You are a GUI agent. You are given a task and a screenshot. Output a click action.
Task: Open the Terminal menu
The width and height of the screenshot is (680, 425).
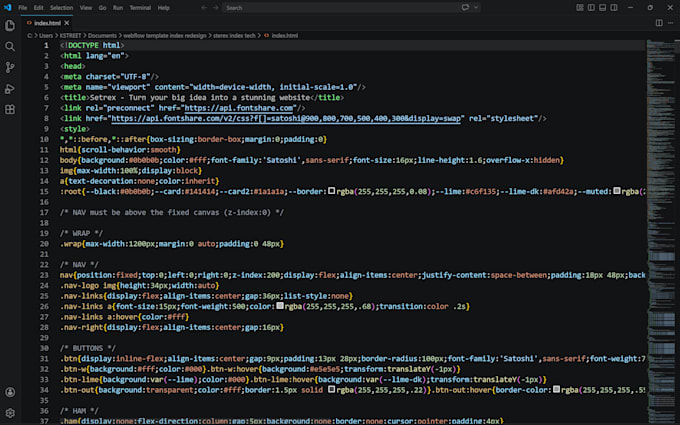140,8
